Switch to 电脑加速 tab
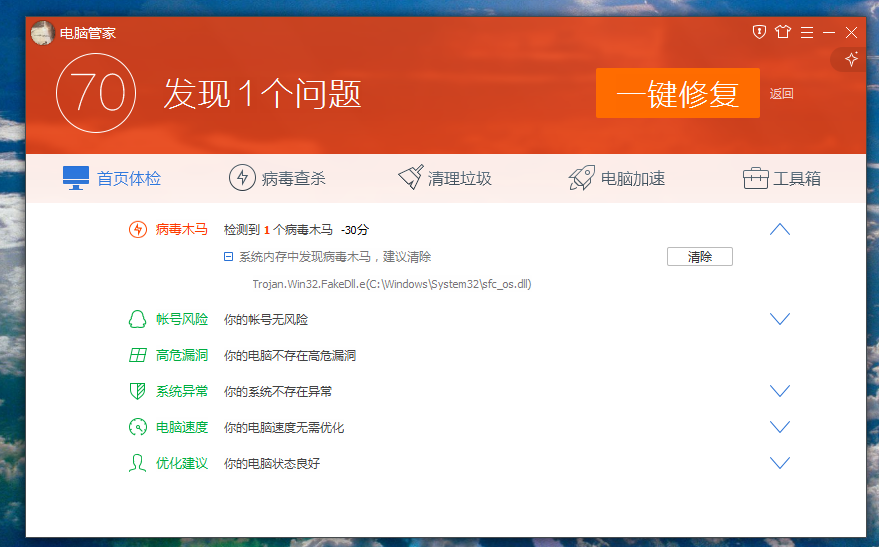Screen dimensions: 879x547 tap(617, 178)
